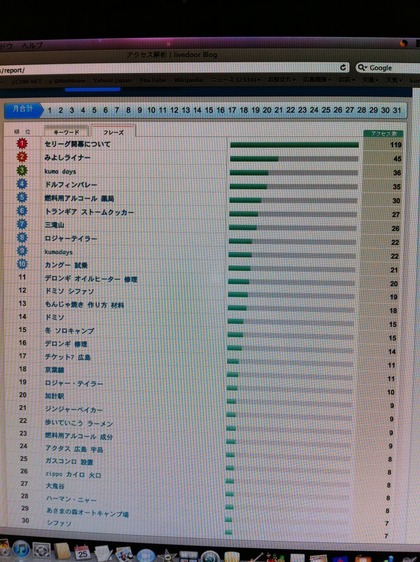Open the iCal calendar icon in the Dock
The image size is (420, 562).
coord(83,553)
